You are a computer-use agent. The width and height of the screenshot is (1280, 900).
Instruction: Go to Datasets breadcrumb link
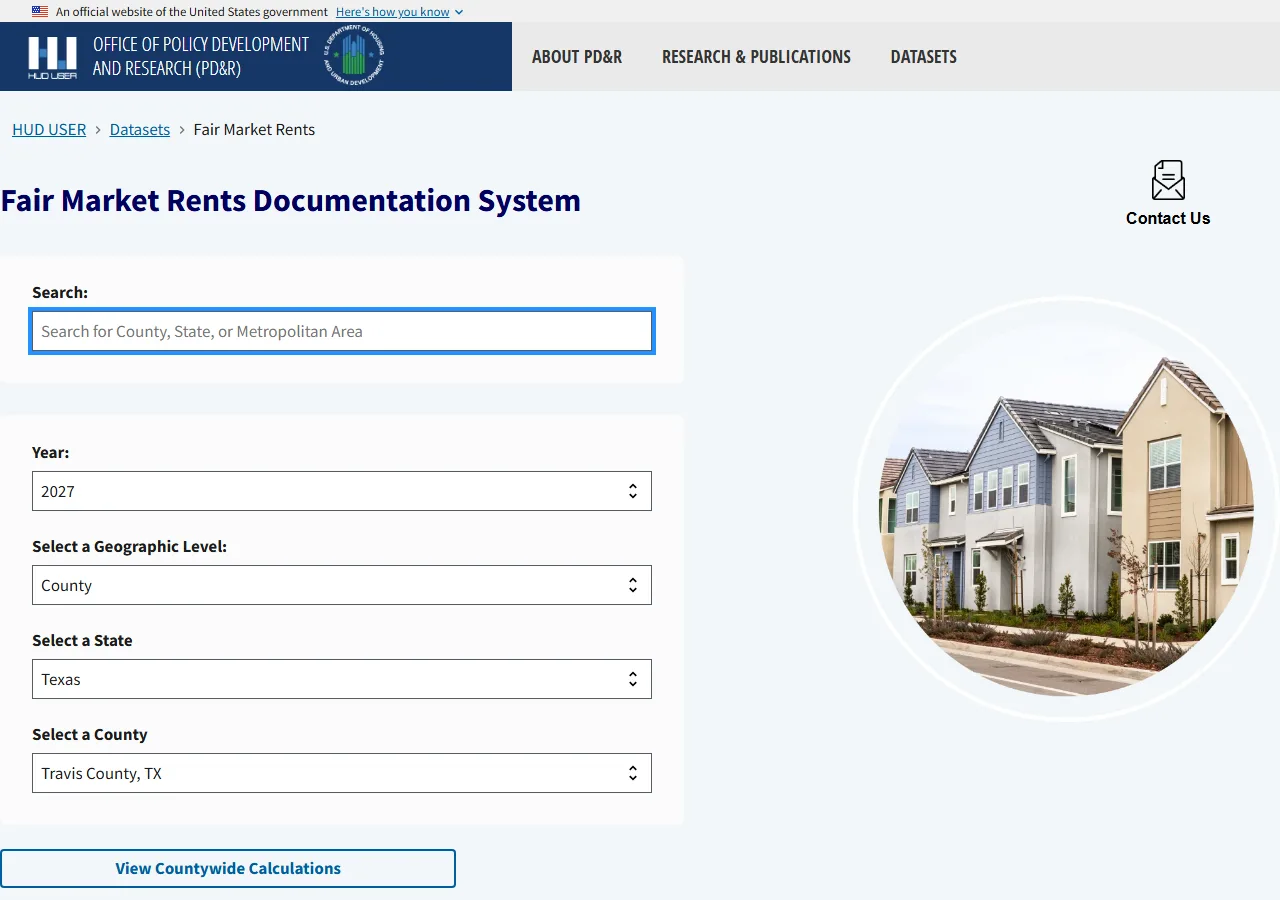[140, 130]
